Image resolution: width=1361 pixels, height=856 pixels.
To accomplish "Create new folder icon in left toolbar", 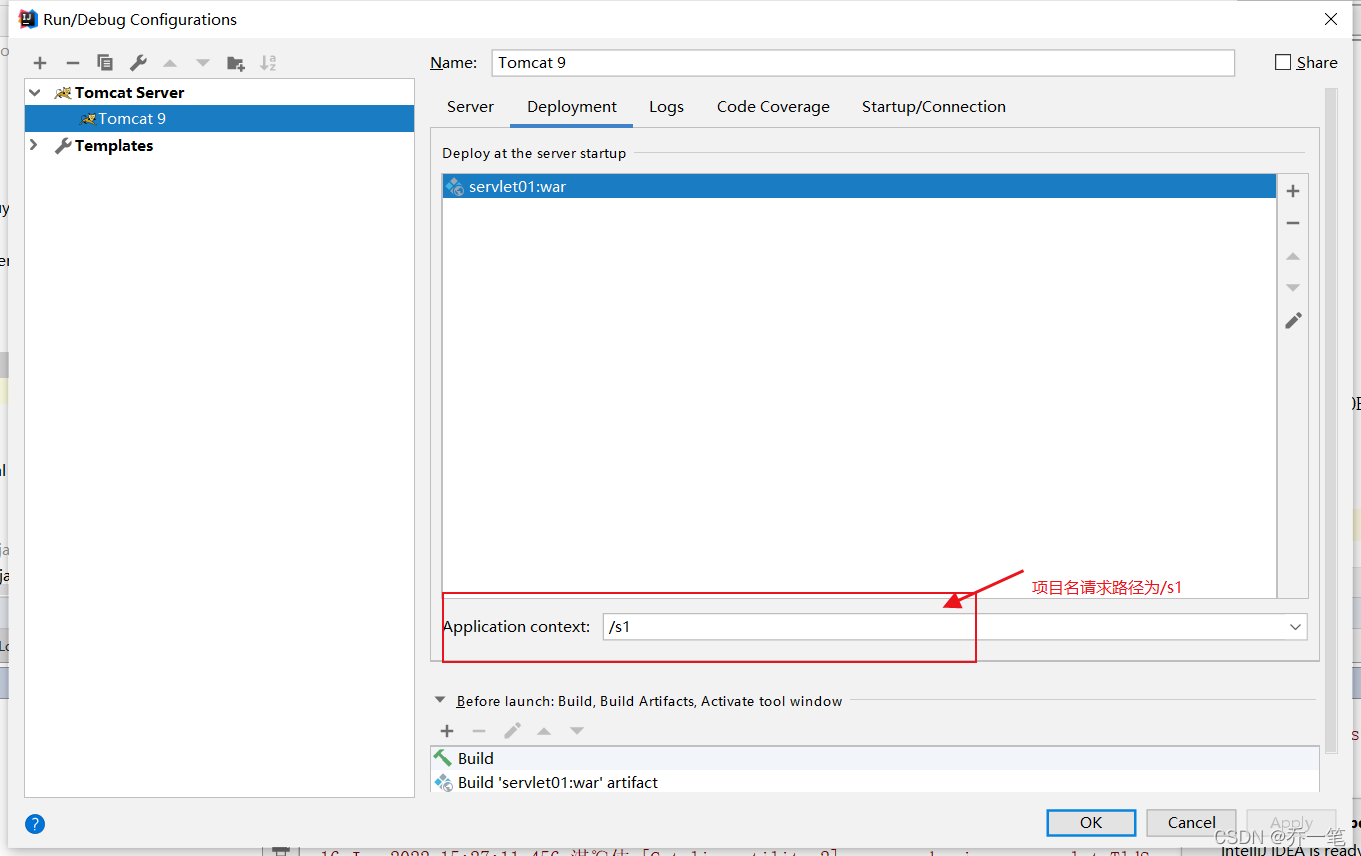I will pos(236,63).
